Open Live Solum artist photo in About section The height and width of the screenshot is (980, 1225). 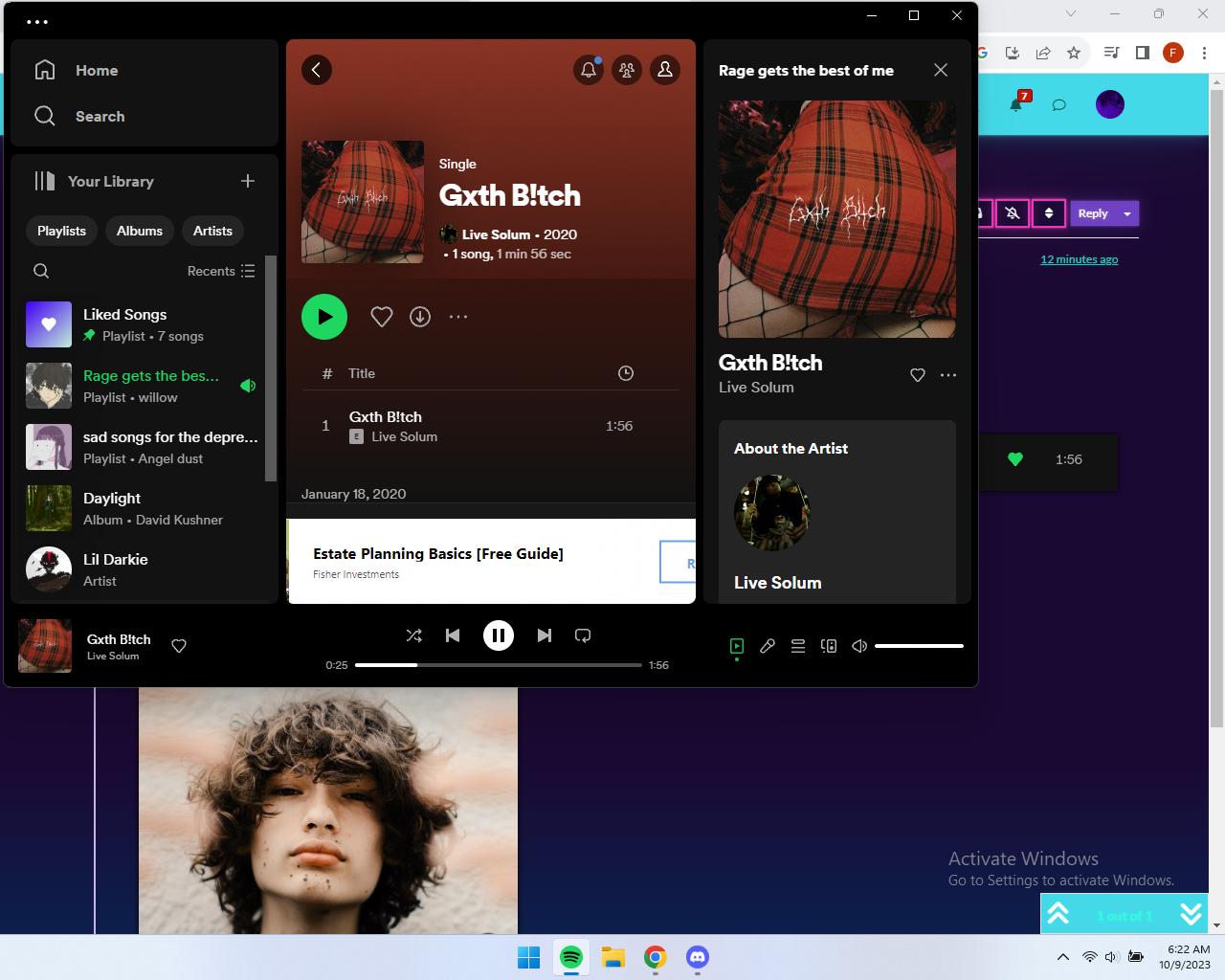[772, 513]
